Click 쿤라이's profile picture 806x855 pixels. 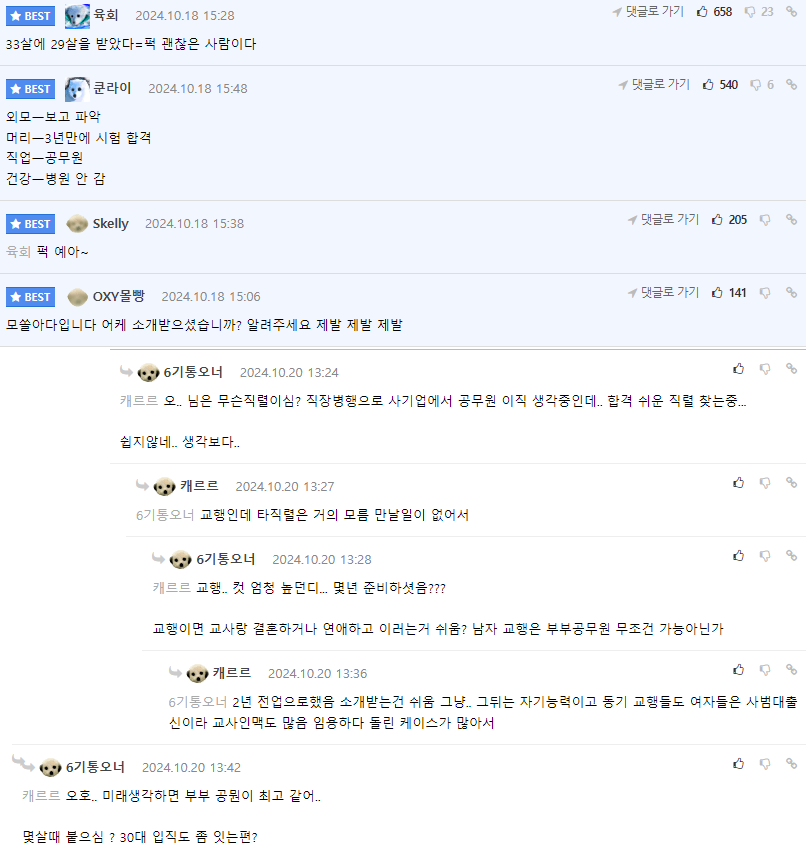point(77,89)
